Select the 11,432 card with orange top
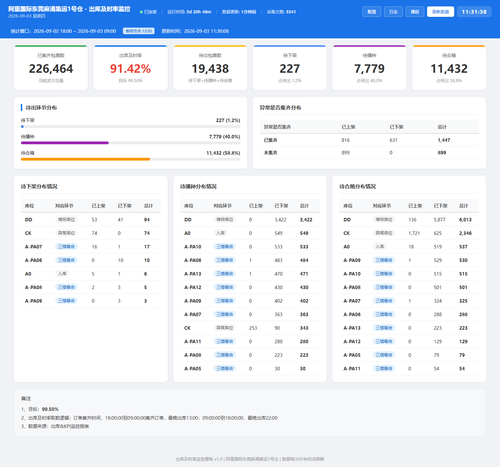The height and width of the screenshot is (467, 500). 449,68
